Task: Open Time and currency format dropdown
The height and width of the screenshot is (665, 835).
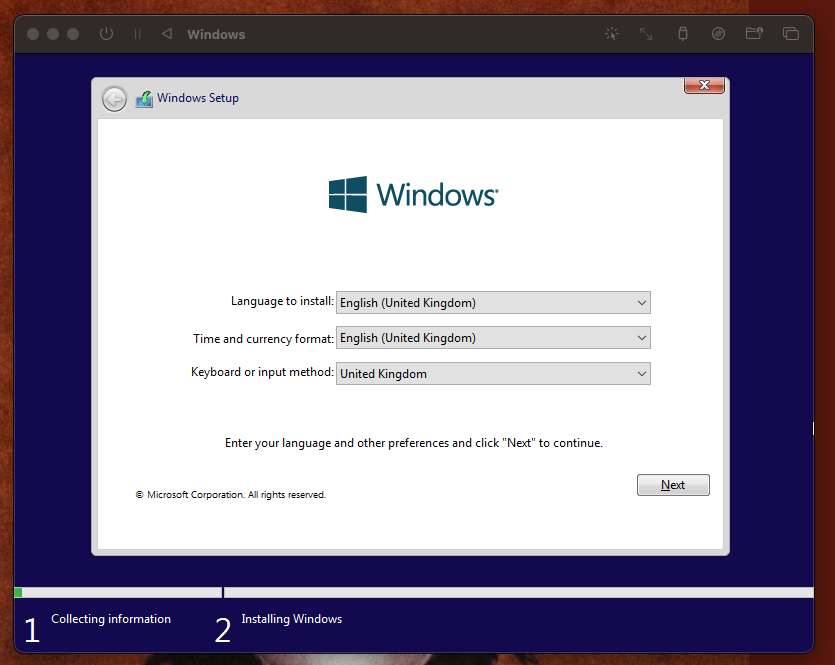Action: click(493, 338)
